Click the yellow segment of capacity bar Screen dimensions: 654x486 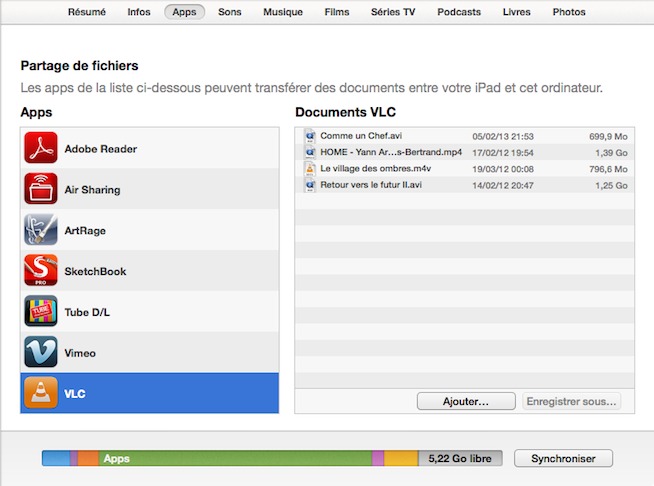tap(401, 458)
